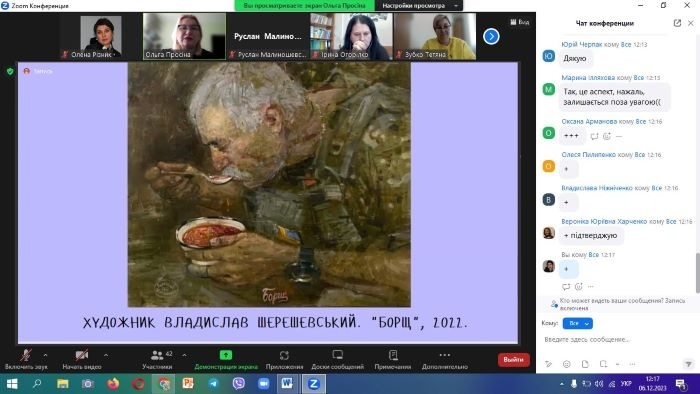Click the green encryption shield icon
The width and height of the screenshot is (700, 394).
[10, 71]
